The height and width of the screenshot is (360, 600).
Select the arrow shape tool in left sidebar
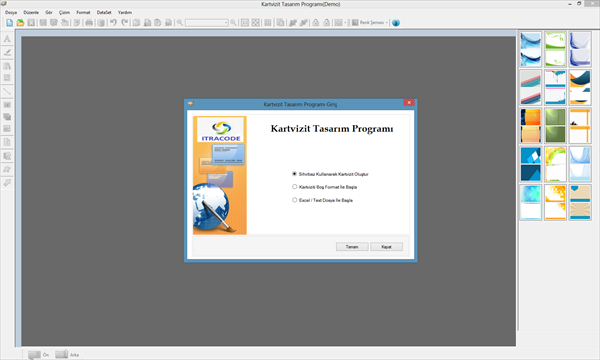coord(7,183)
